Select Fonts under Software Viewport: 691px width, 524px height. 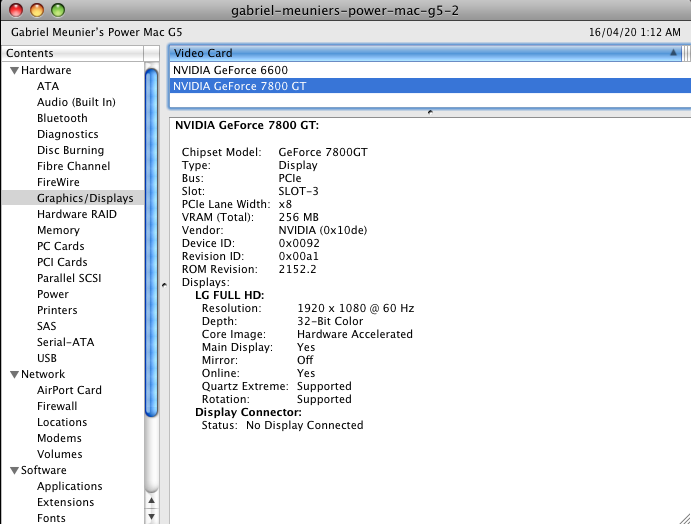[51, 518]
